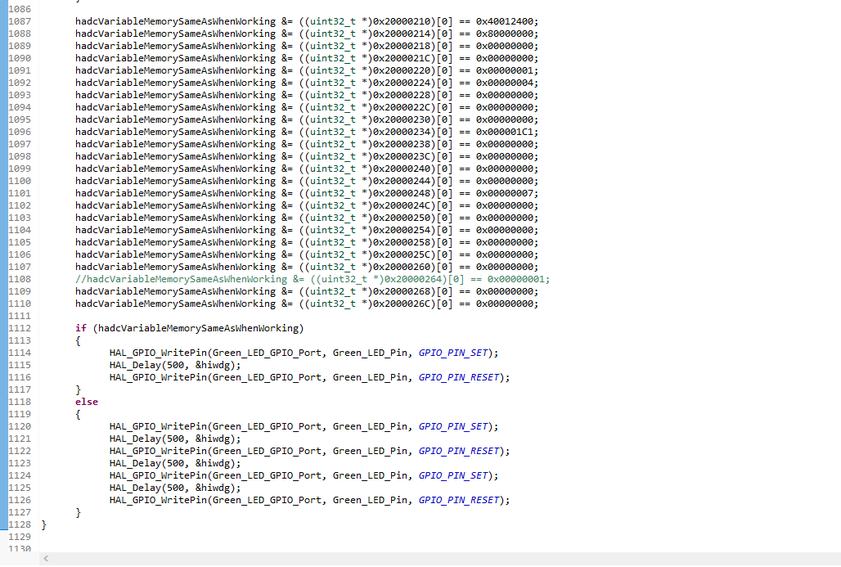Click GPIO_PIN_RESET on line 1126
This screenshot has height=567, width=841.
pos(463,500)
